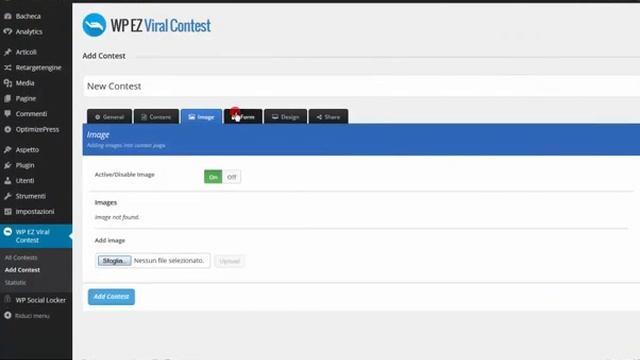Click the Articoli pin icon
Viewport: 640px width, 360px height.
coord(7,52)
